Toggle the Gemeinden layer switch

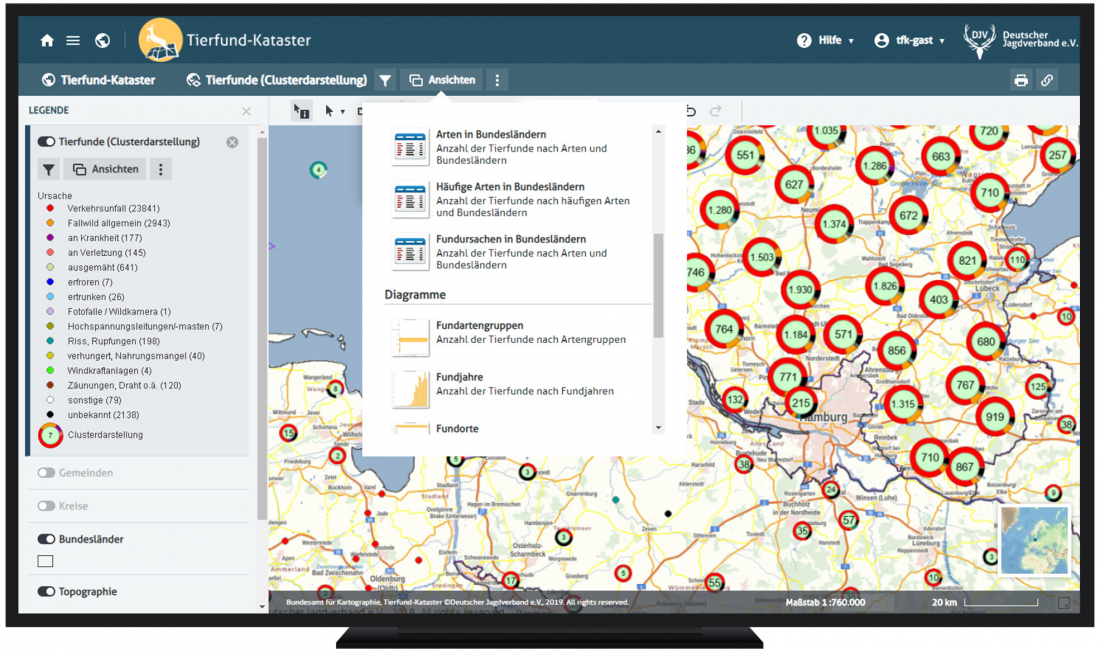[x=46, y=472]
